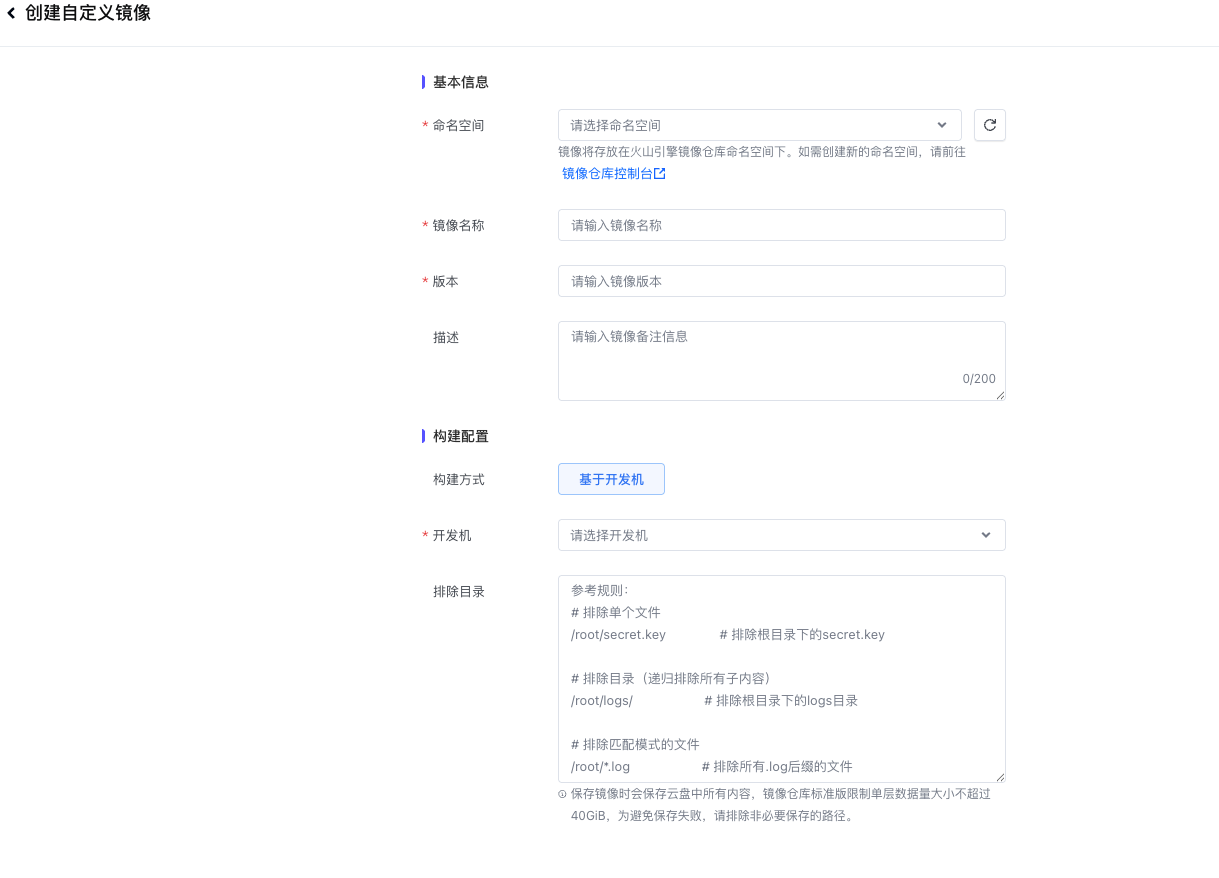This screenshot has width=1219, height=878.
Task: Focus the 请输入镜像版本 field
Action: pos(781,281)
